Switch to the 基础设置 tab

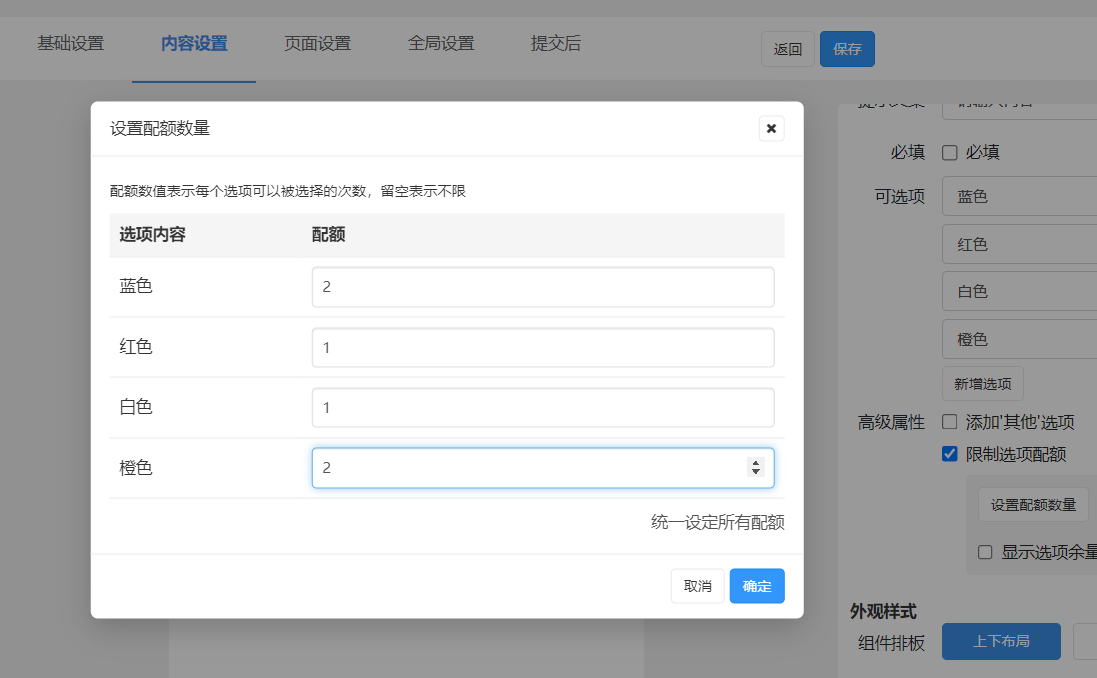coord(70,44)
